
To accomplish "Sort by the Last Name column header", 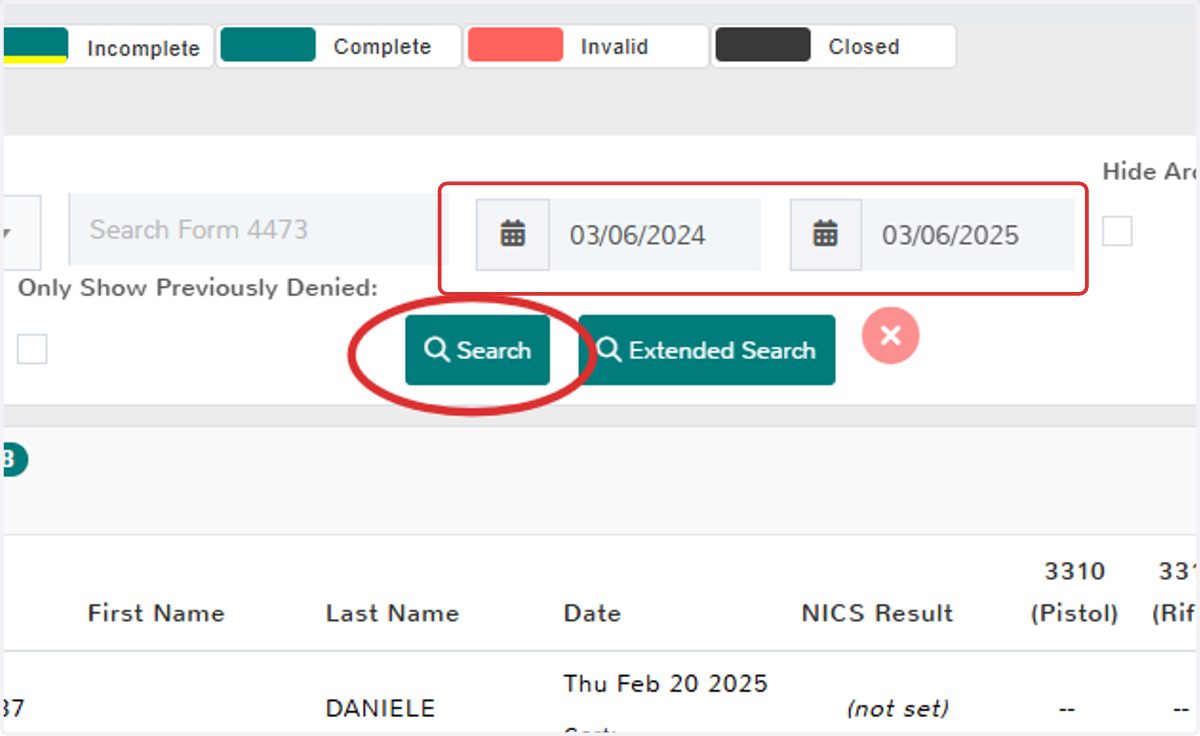I will [x=392, y=613].
